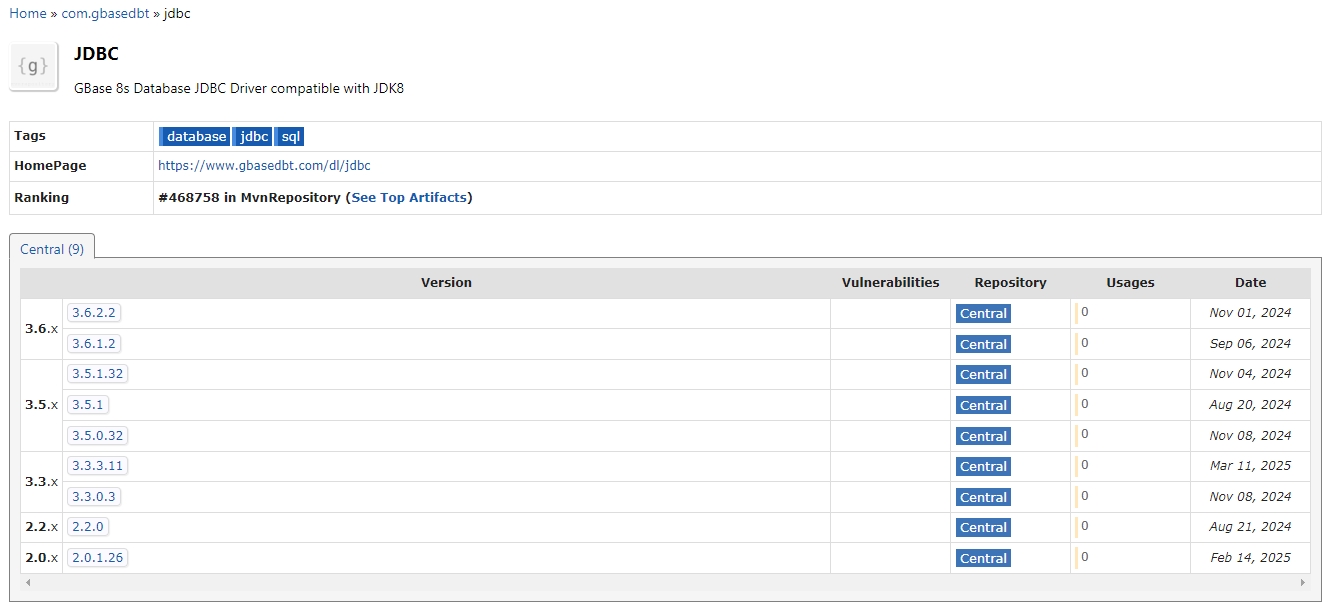Image resolution: width=1331 pixels, height=610 pixels.
Task: Click Central repository badge for 2.0.1.26
Action: pos(983,558)
